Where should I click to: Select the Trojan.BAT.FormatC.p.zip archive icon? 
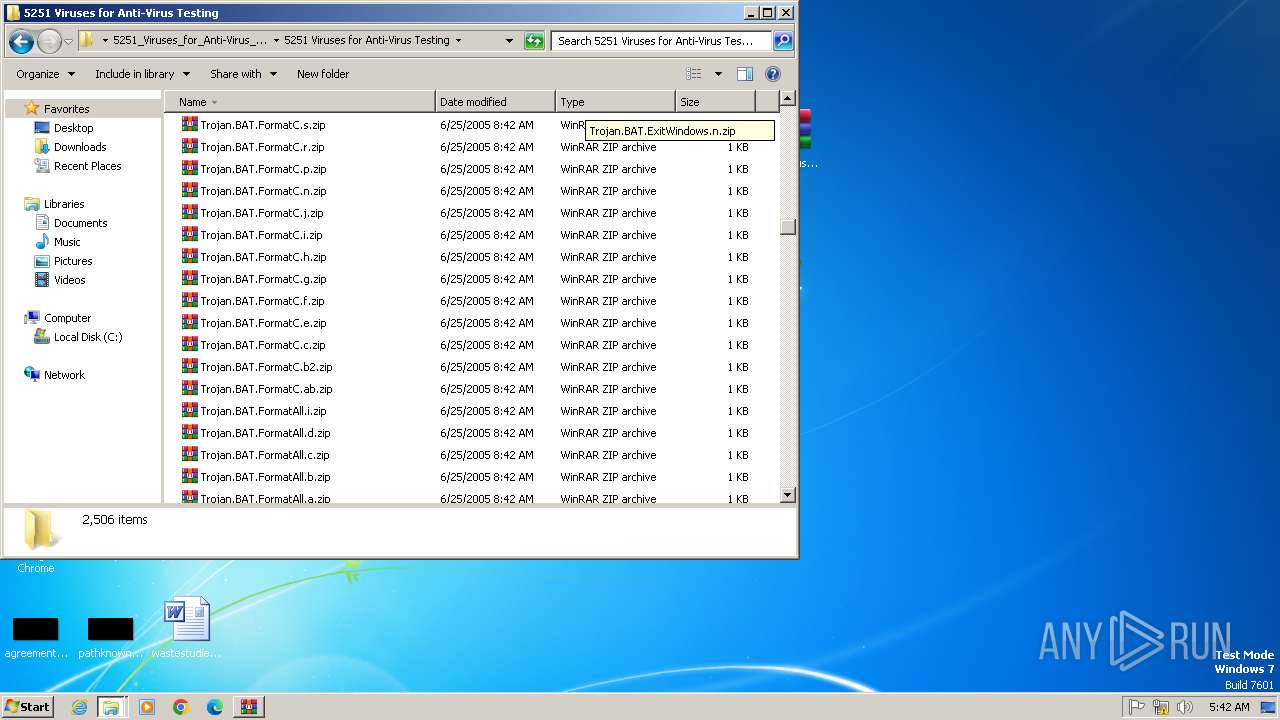pyautogui.click(x=190, y=168)
